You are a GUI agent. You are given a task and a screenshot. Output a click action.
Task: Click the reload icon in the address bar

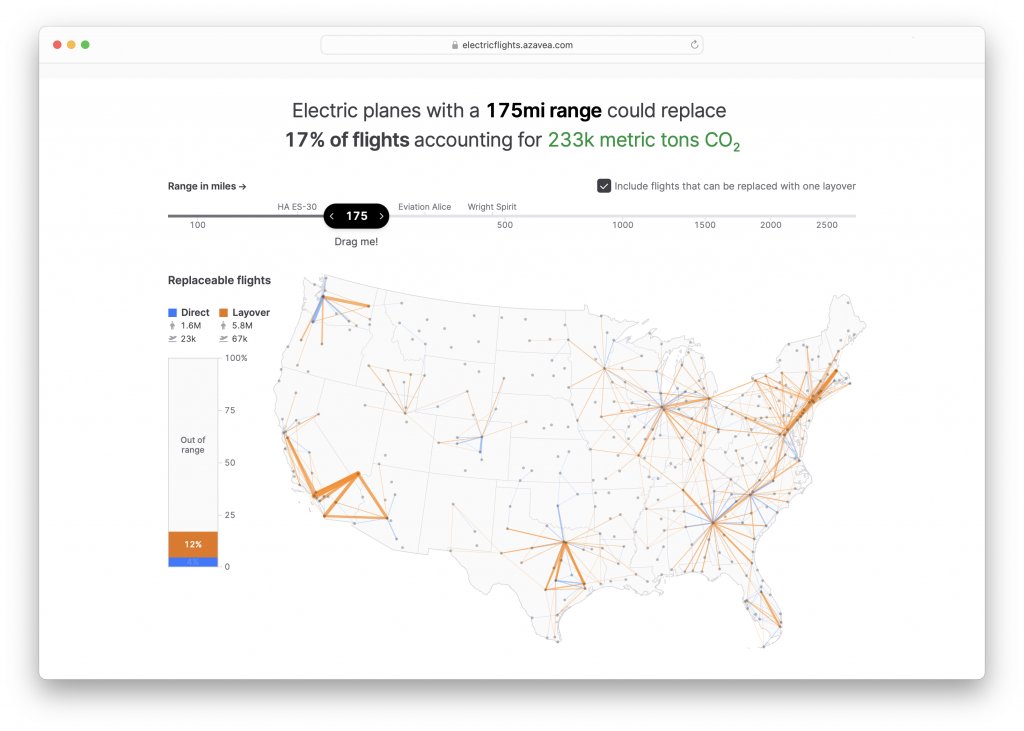coord(694,44)
